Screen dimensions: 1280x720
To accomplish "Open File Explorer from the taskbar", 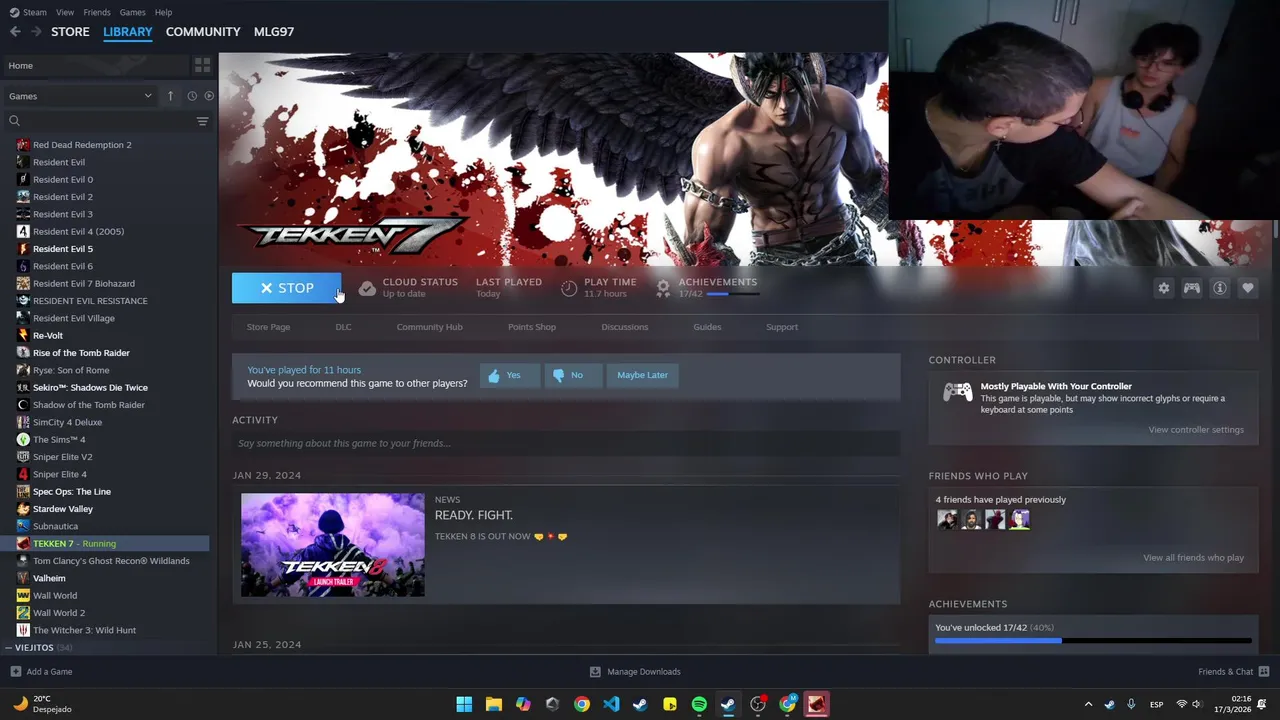I will coord(493,704).
